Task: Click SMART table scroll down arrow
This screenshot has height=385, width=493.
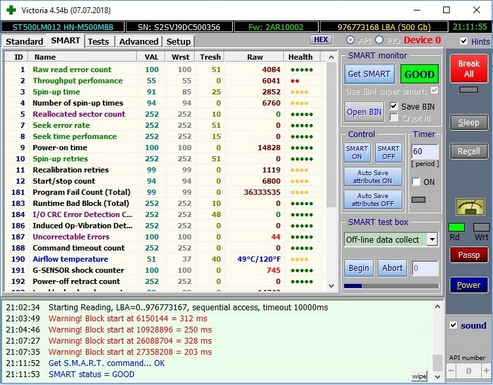Action: click(331, 286)
